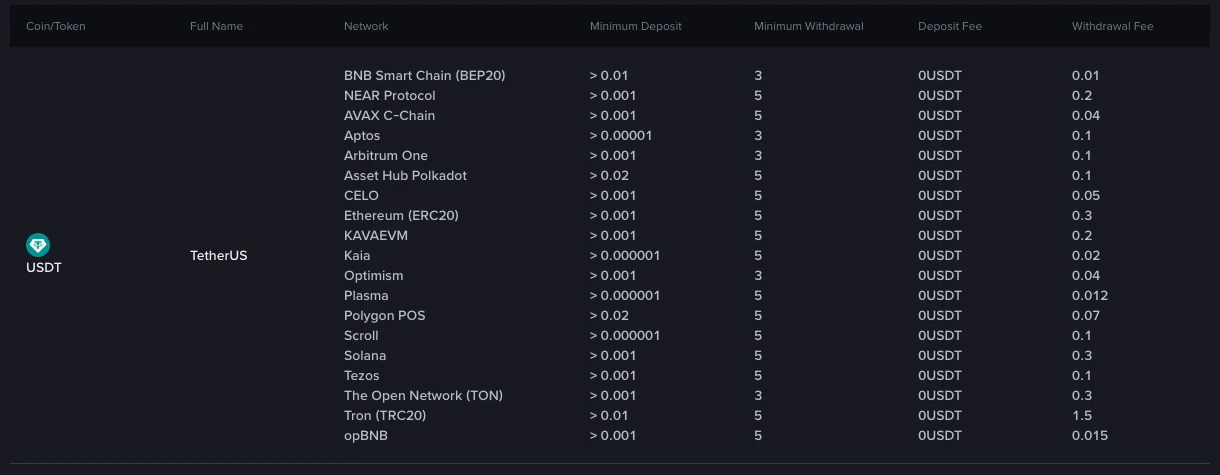Screen dimensions: 1220x475
Task: Click Ethereum (ERC20) withdrawal fee 0.3
Action: 1082,216
